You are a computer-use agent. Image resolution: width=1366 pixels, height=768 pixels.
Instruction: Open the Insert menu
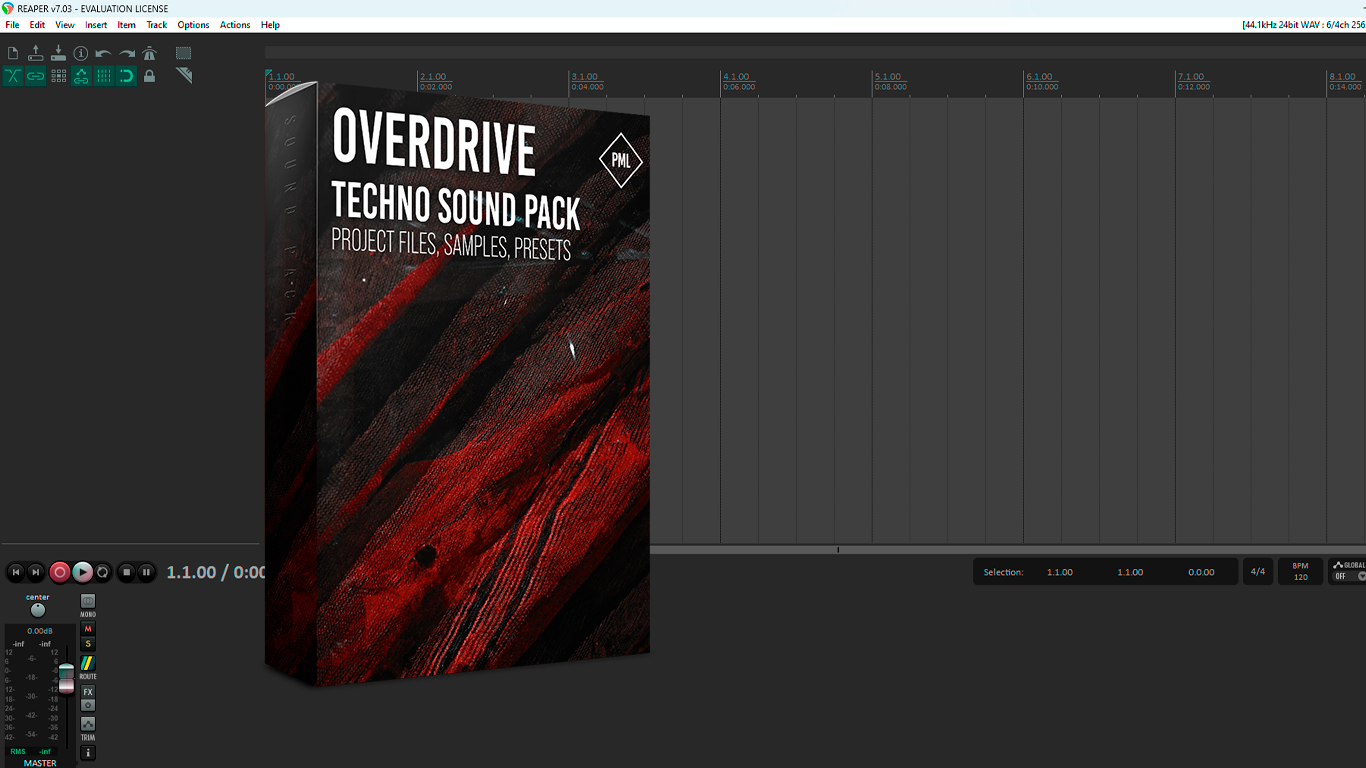pos(96,25)
